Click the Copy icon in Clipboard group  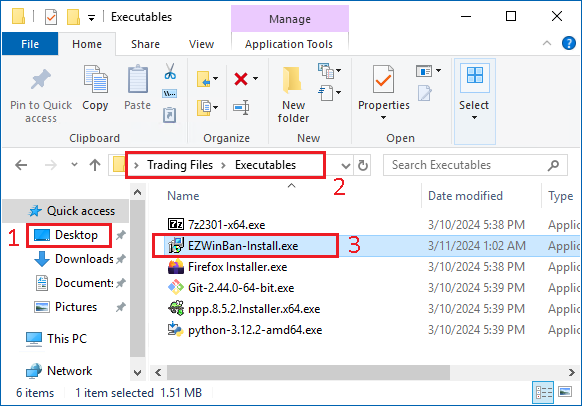(95, 79)
